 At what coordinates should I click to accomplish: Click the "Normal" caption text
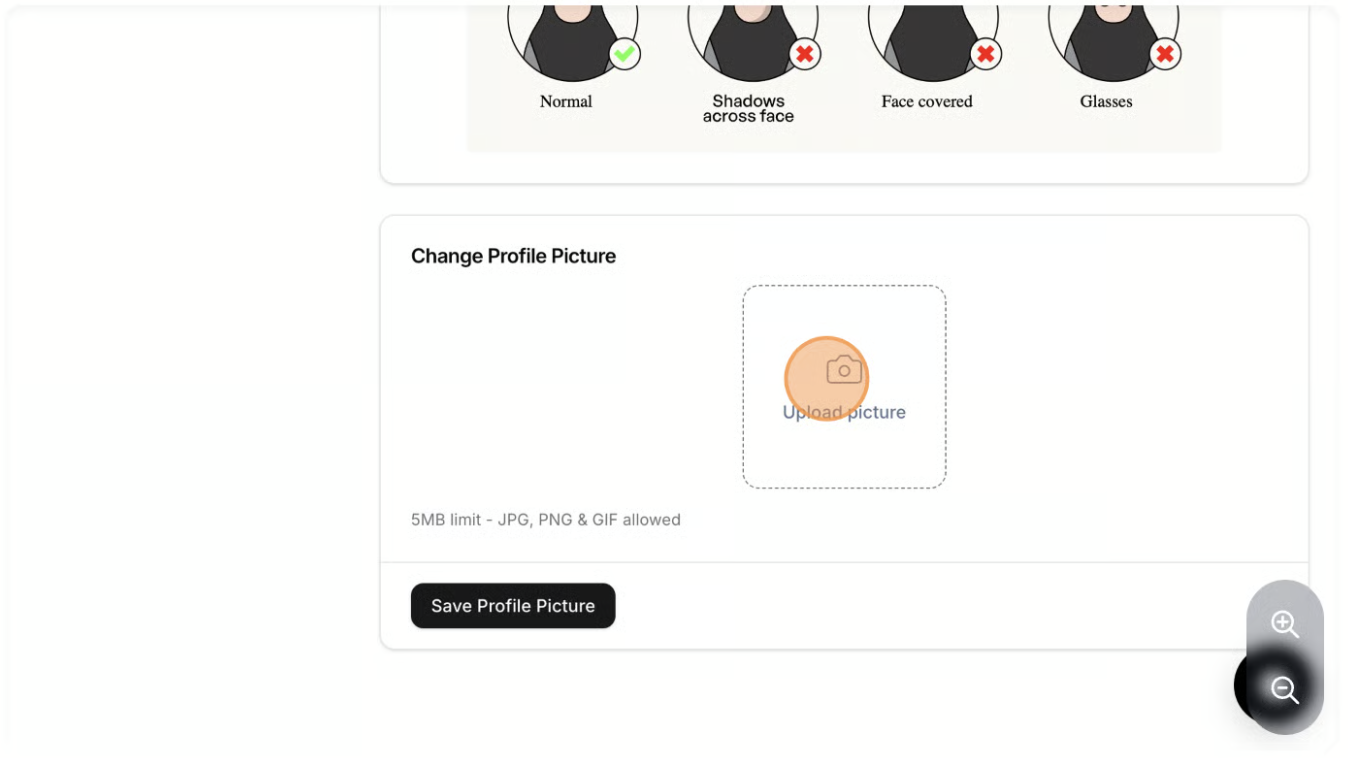click(x=566, y=101)
